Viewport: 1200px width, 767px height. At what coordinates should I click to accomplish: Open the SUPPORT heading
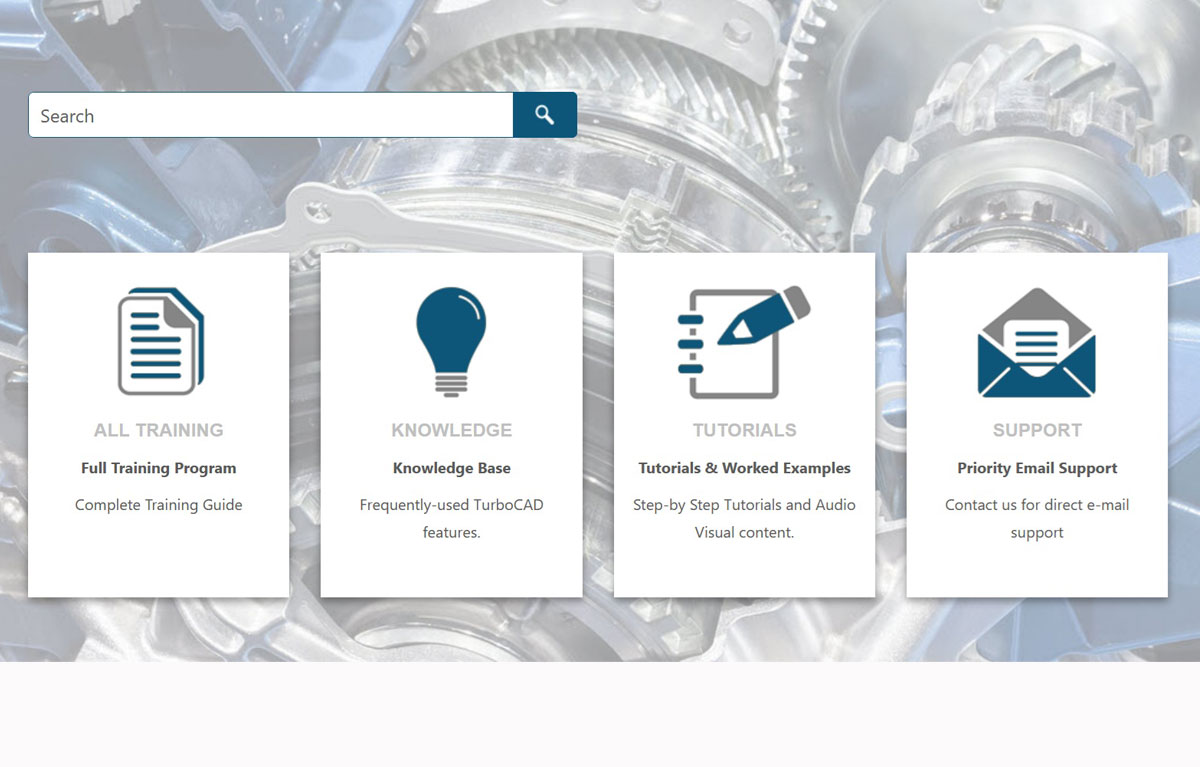pos(1037,430)
